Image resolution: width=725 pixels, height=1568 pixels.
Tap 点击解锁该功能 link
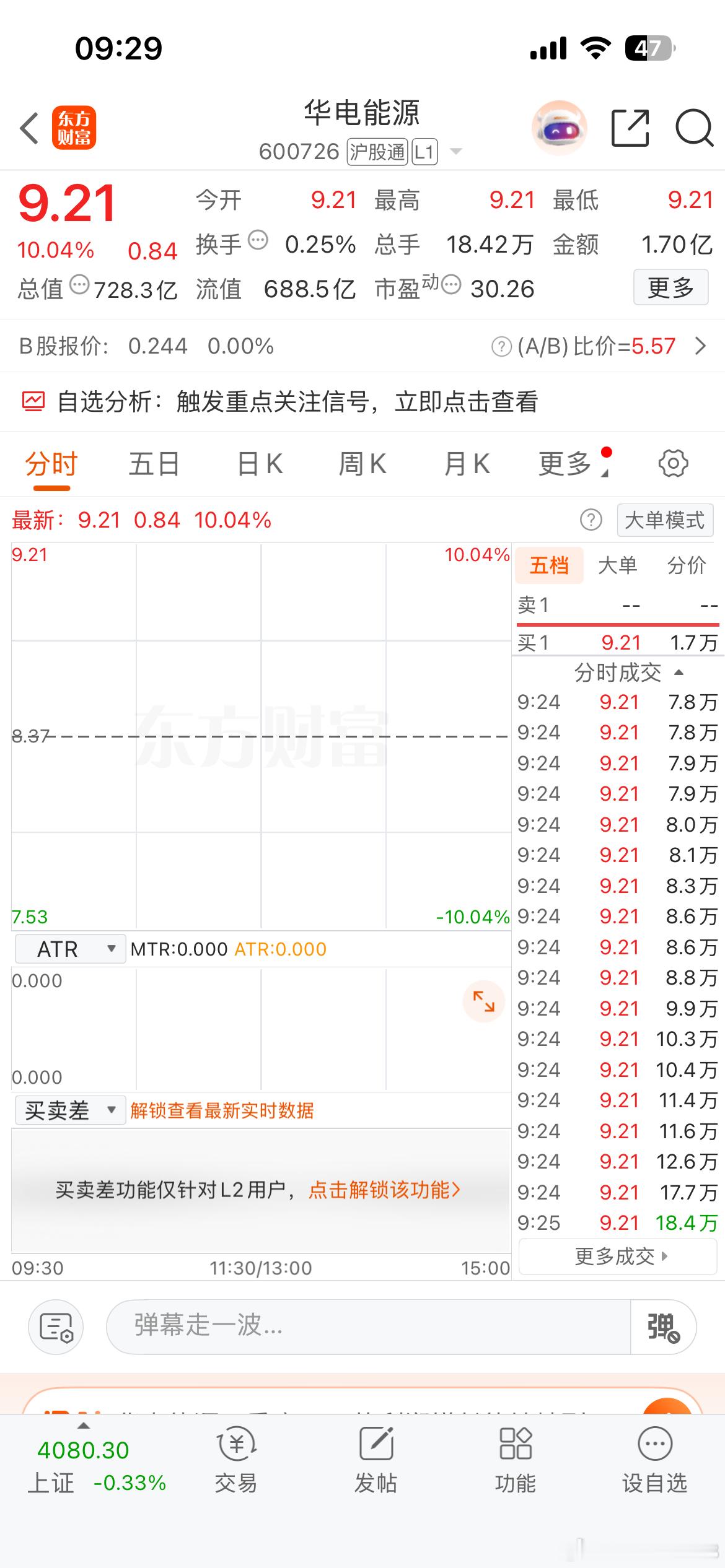click(x=385, y=1190)
